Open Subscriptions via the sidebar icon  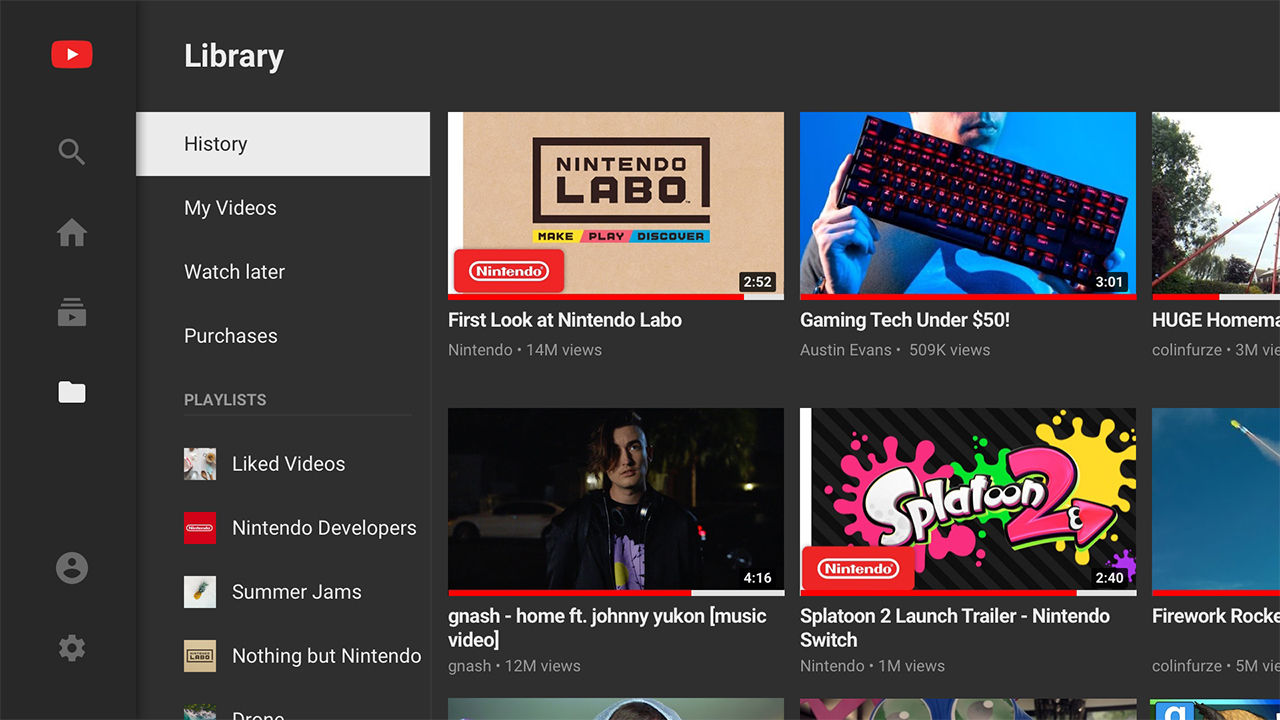[71, 312]
